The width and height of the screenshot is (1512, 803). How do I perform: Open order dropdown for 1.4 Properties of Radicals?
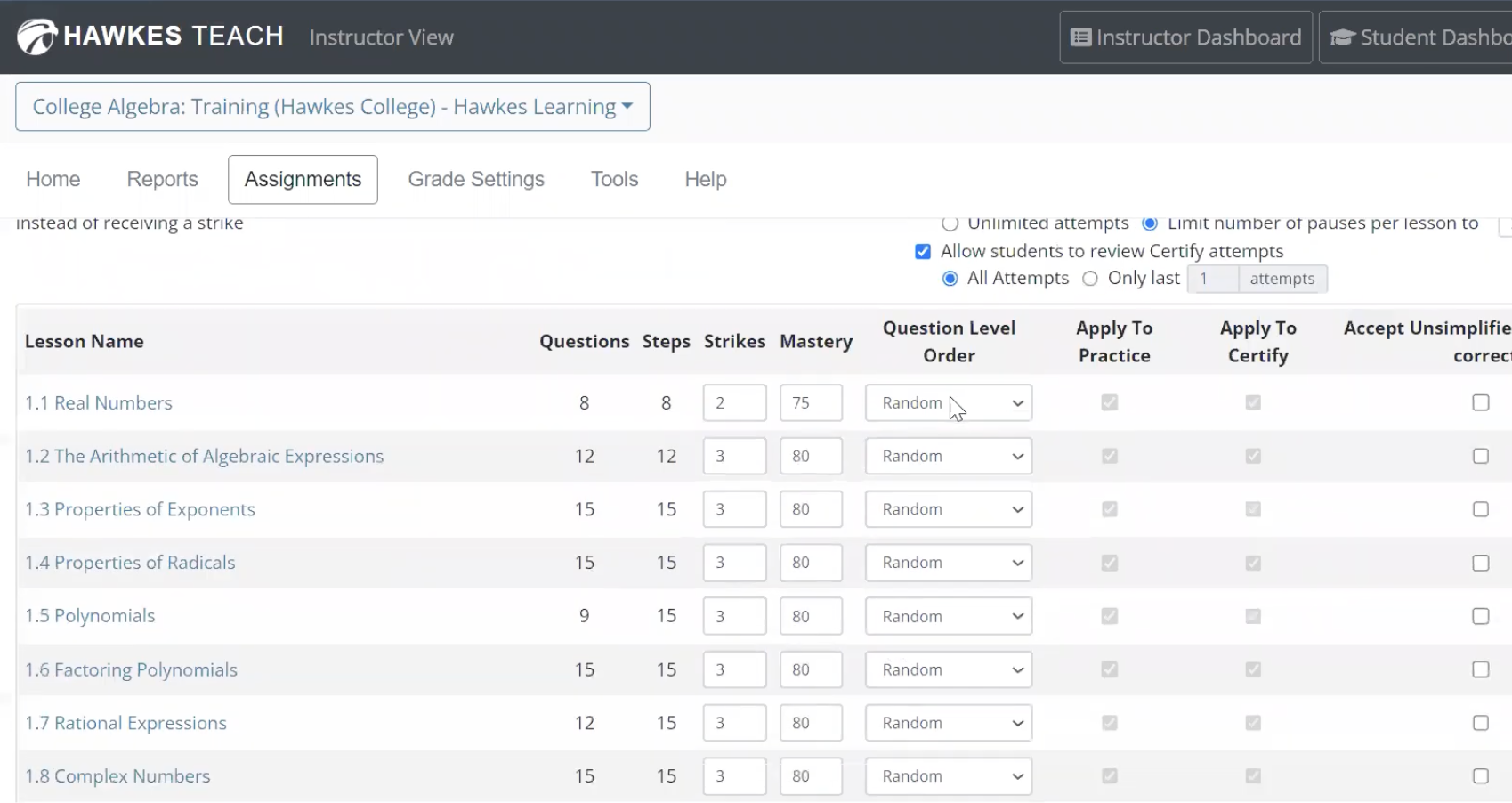point(949,563)
